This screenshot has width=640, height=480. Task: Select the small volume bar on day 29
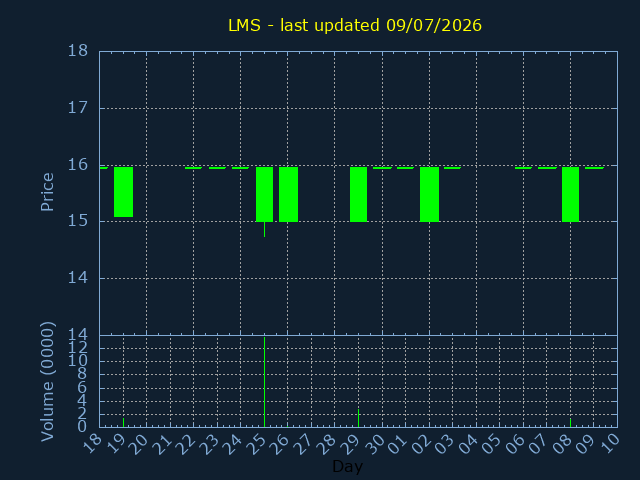[x=358, y=418]
